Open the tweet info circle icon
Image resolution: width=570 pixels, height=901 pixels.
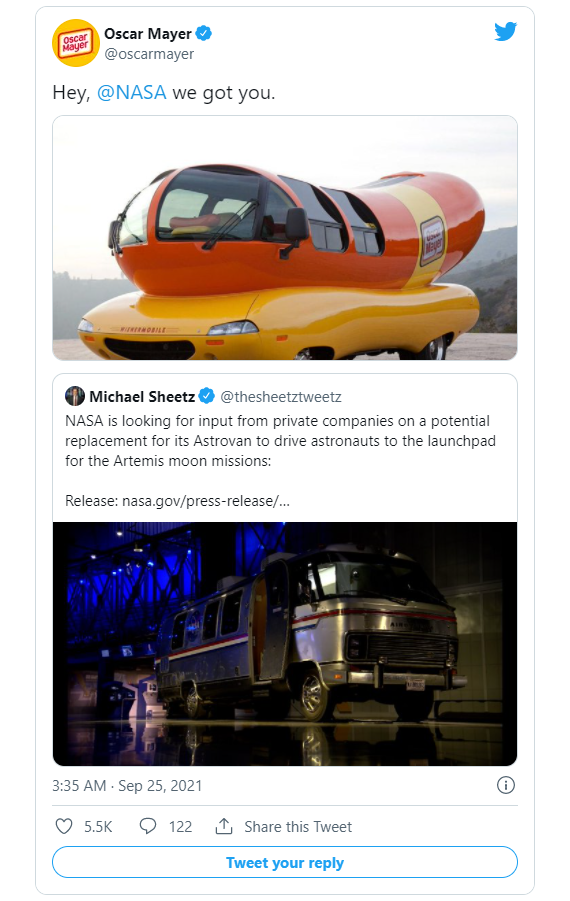coord(506,785)
